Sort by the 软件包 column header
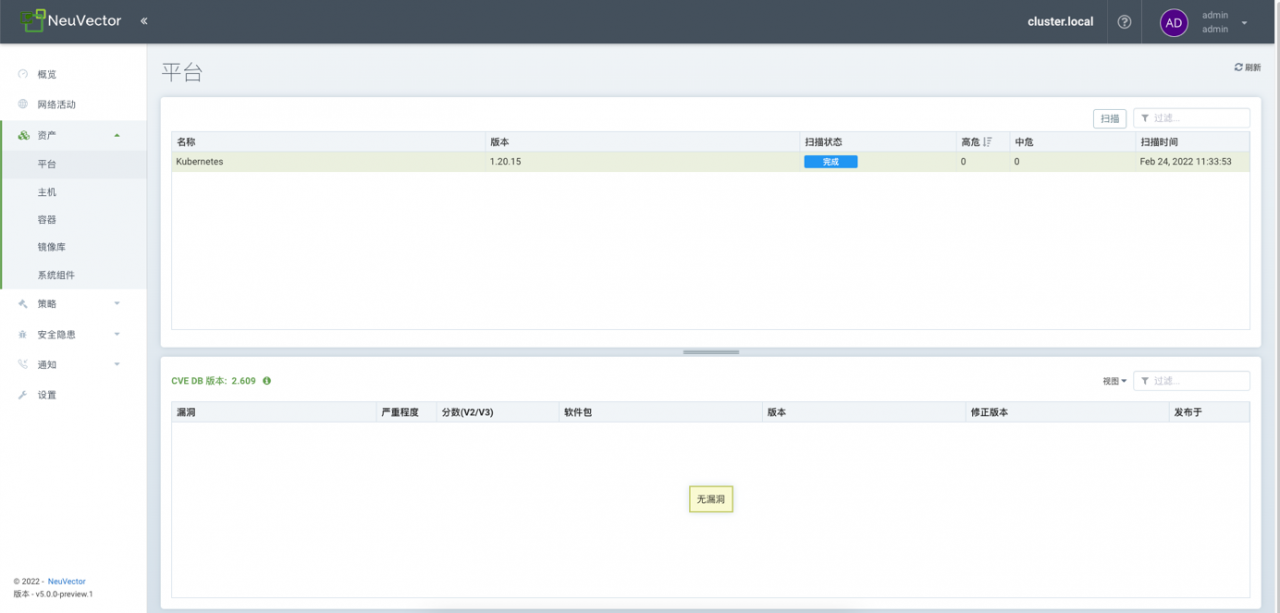 tap(660, 412)
